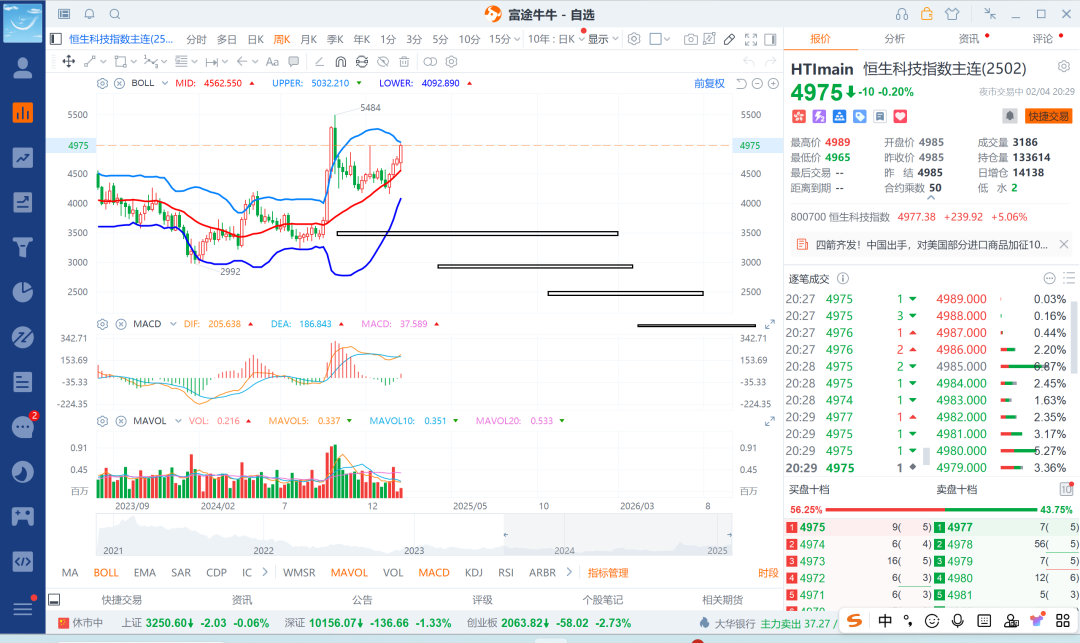Enter fullscreen chart mode

pyautogui.click(x=751, y=39)
